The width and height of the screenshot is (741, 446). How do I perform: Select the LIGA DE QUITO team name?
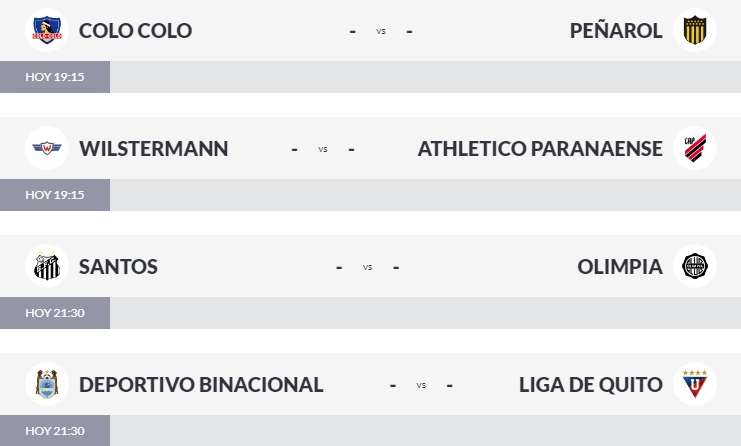click(x=591, y=385)
